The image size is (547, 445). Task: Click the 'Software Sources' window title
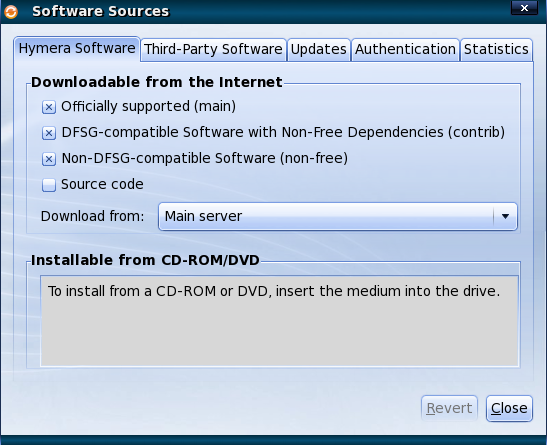(101, 12)
